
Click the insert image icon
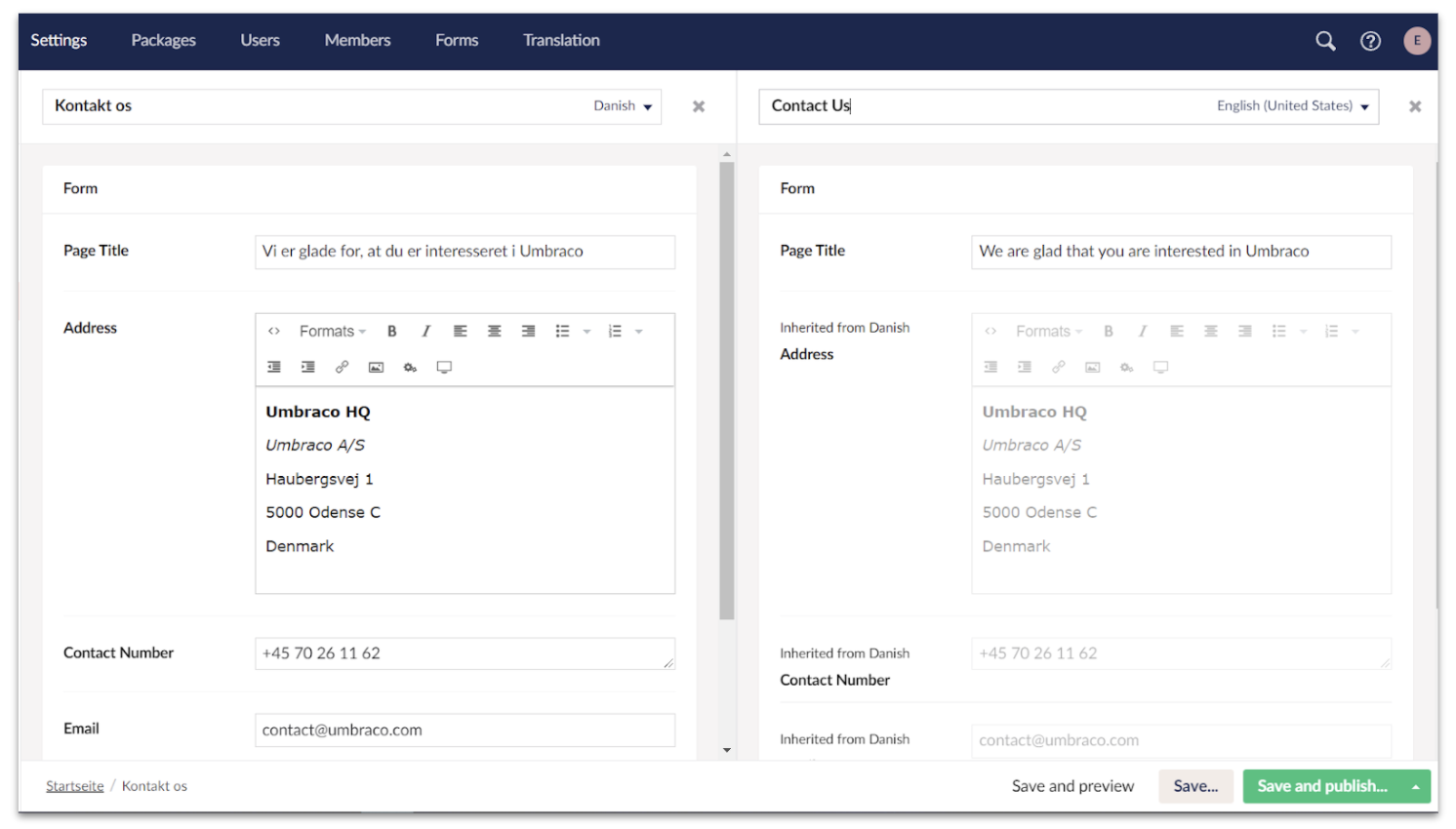click(376, 367)
